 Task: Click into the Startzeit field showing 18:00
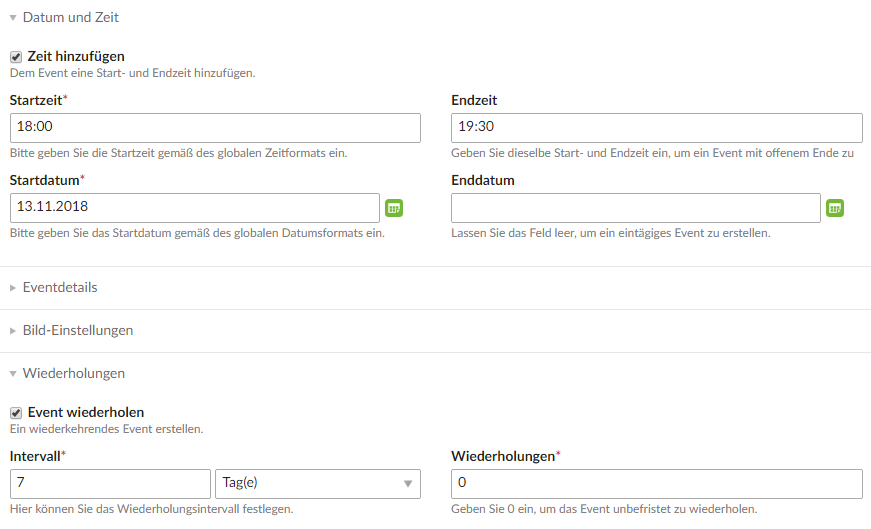(x=215, y=128)
